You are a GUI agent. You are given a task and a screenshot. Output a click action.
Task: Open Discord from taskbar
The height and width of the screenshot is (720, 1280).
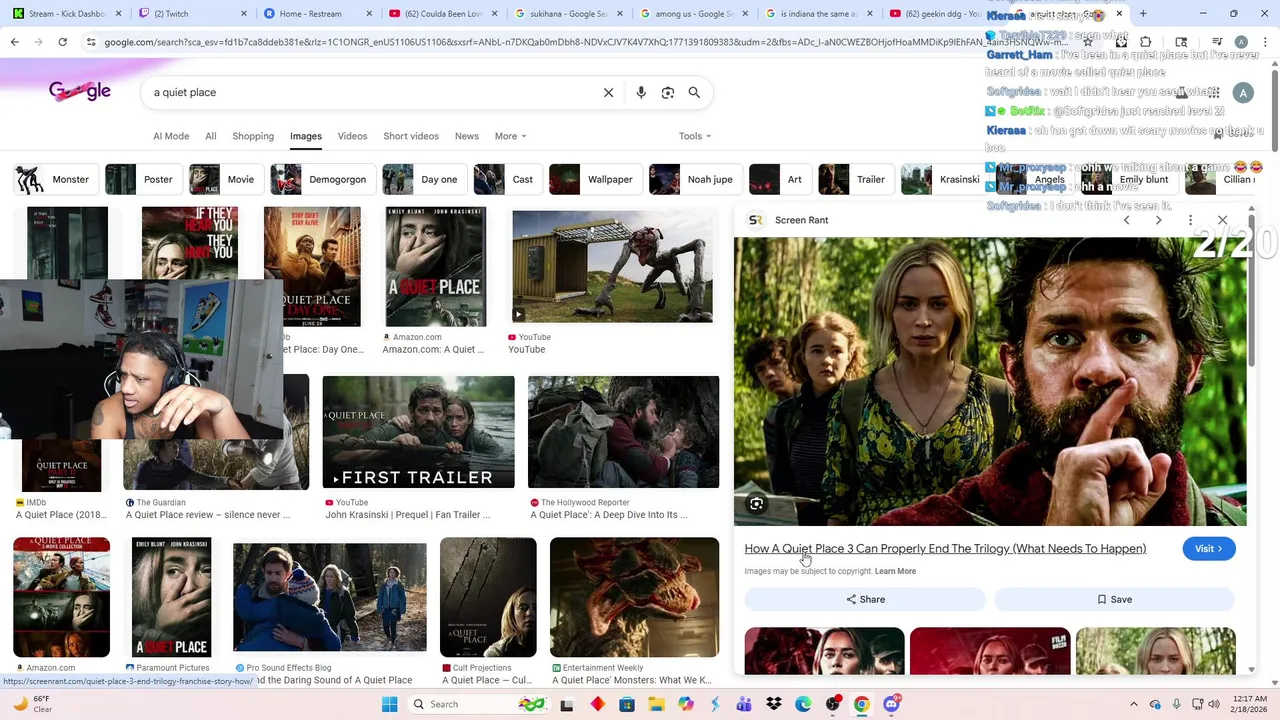pos(891,704)
